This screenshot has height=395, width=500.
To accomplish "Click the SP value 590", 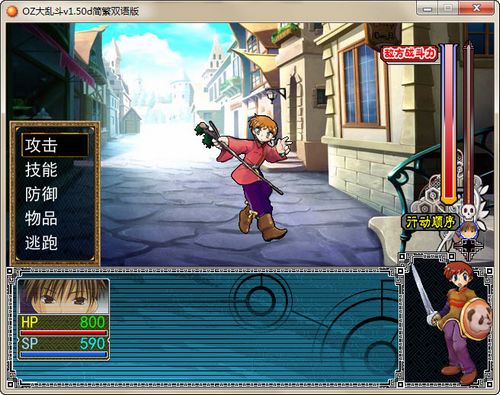I will click(x=92, y=344).
